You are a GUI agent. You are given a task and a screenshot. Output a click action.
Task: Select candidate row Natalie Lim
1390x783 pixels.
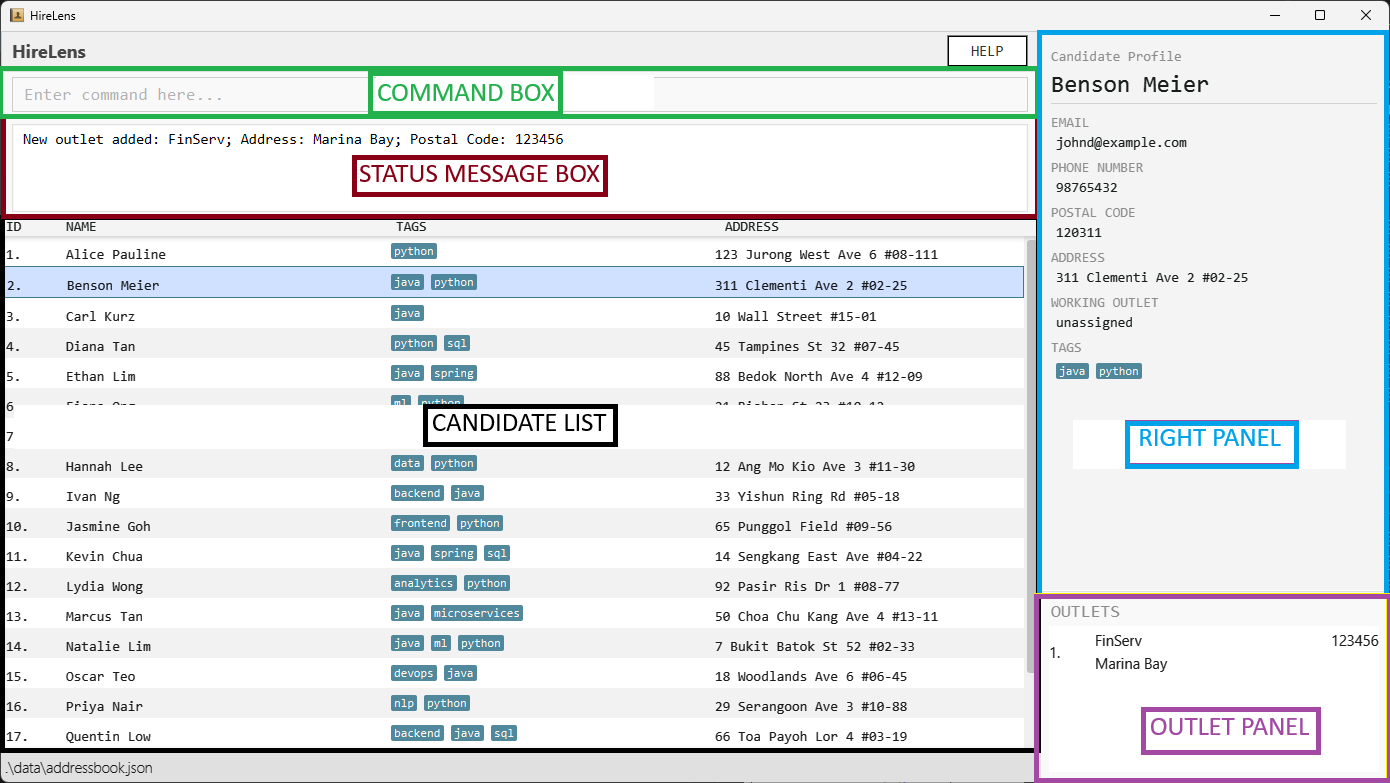click(x=514, y=645)
